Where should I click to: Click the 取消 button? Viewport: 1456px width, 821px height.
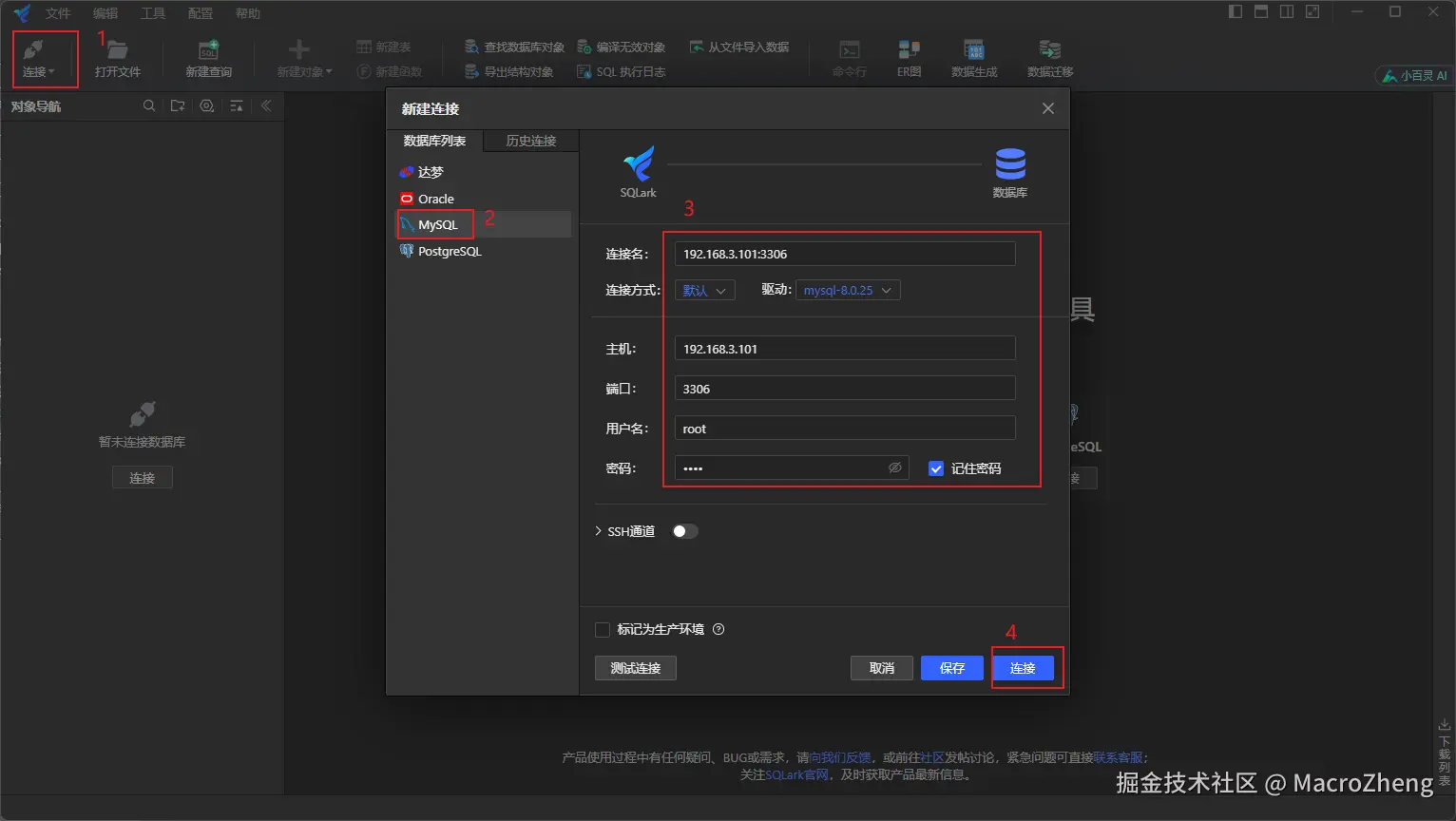pos(882,668)
